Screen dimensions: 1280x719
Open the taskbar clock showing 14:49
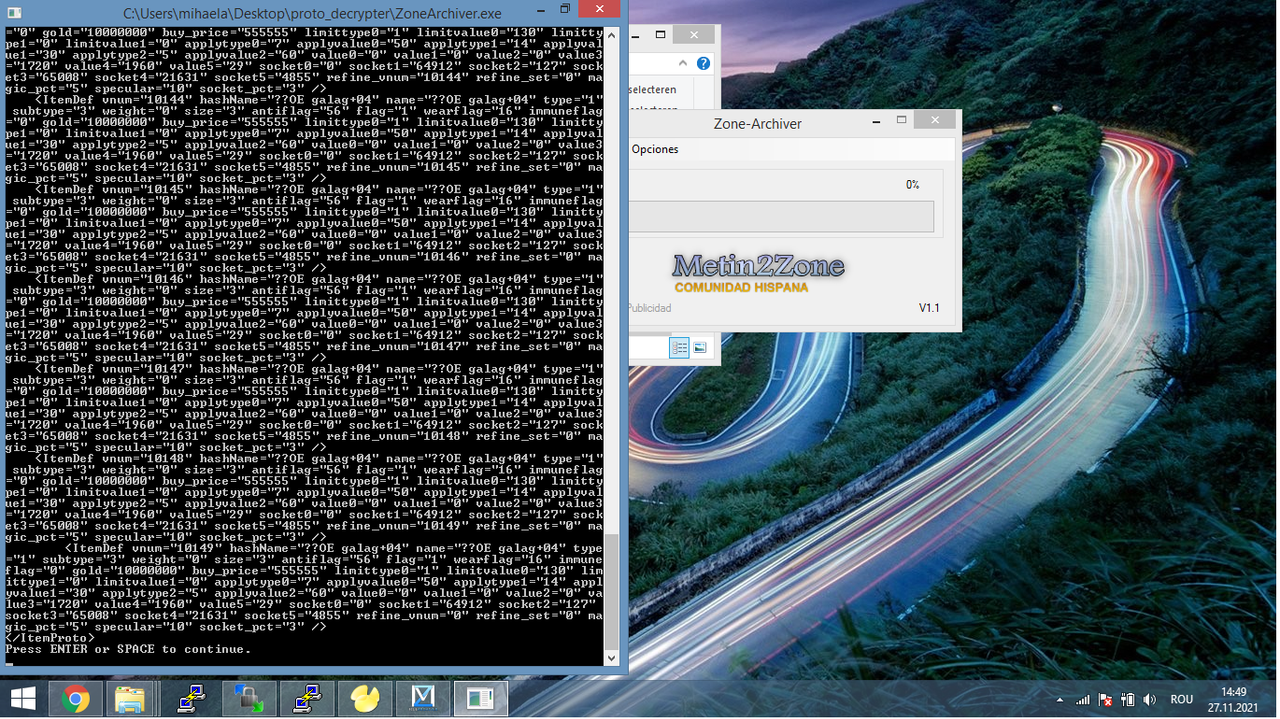coord(1233,699)
